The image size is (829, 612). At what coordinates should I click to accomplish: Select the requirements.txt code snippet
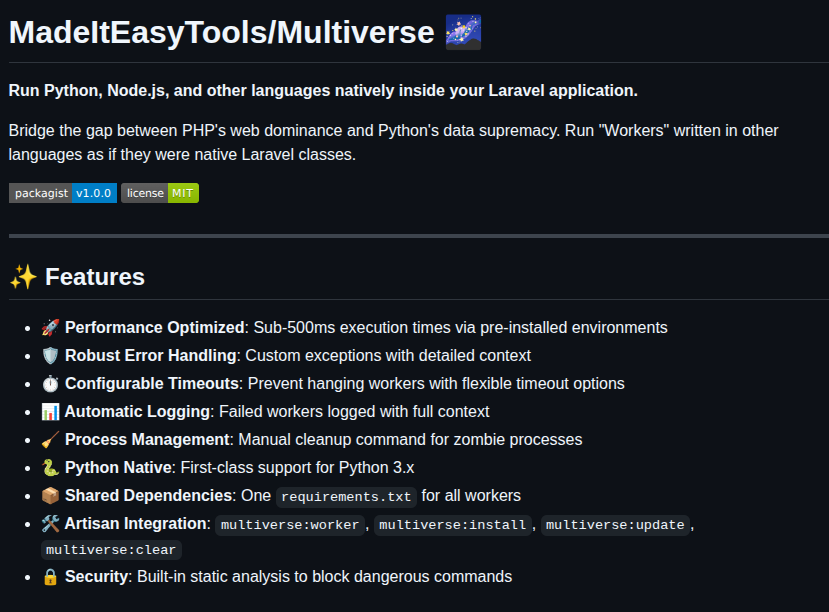[x=346, y=497]
